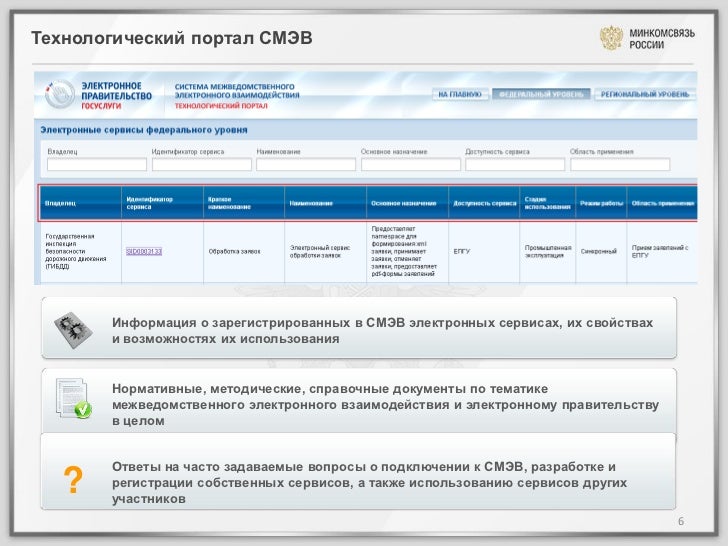Screen dimensions: 728x546
Task: Click the Технологический портал СМЭВ slide title
Action: click(171, 38)
